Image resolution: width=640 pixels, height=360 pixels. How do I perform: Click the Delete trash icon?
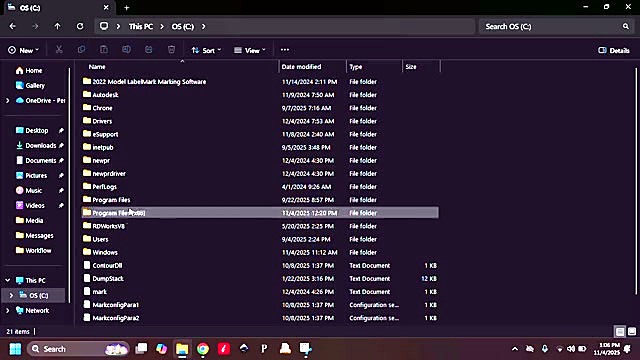point(171,50)
